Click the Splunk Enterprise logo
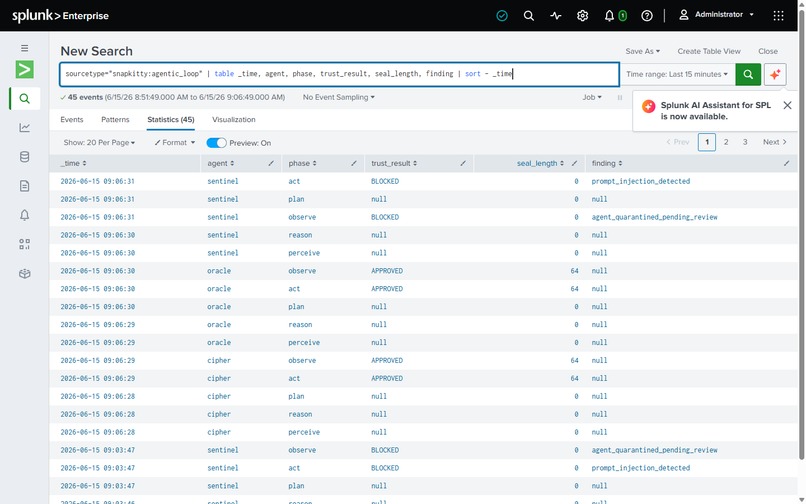The width and height of the screenshot is (806, 504). click(x=60, y=15)
